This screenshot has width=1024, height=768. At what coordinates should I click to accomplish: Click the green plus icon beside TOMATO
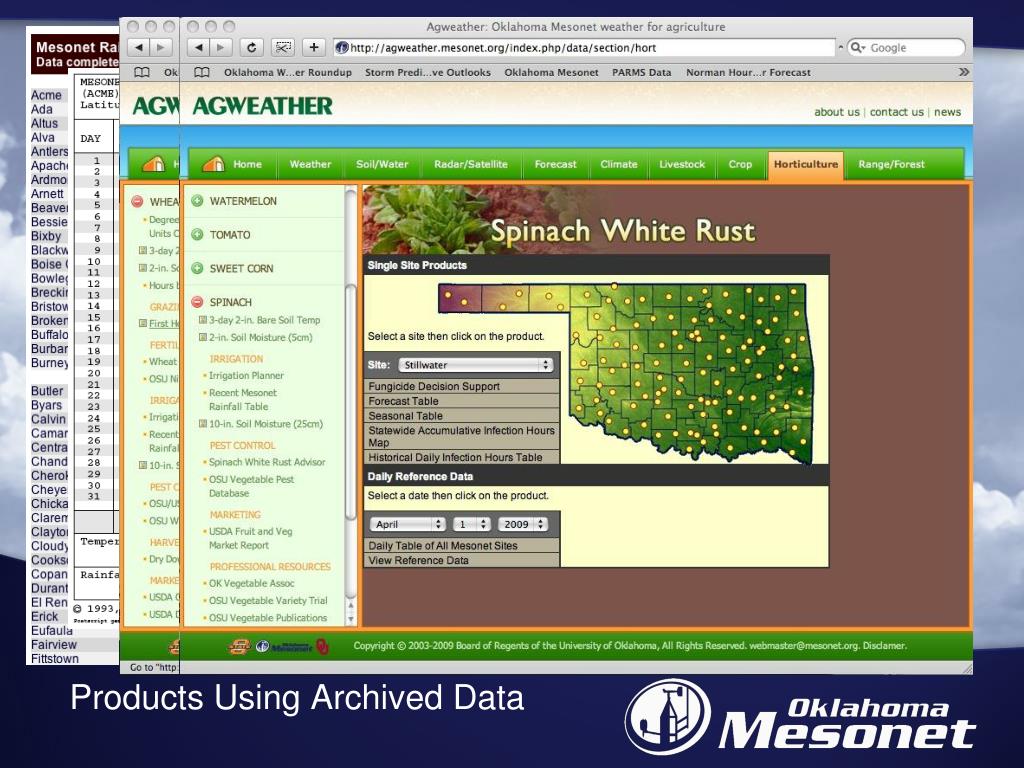197,234
